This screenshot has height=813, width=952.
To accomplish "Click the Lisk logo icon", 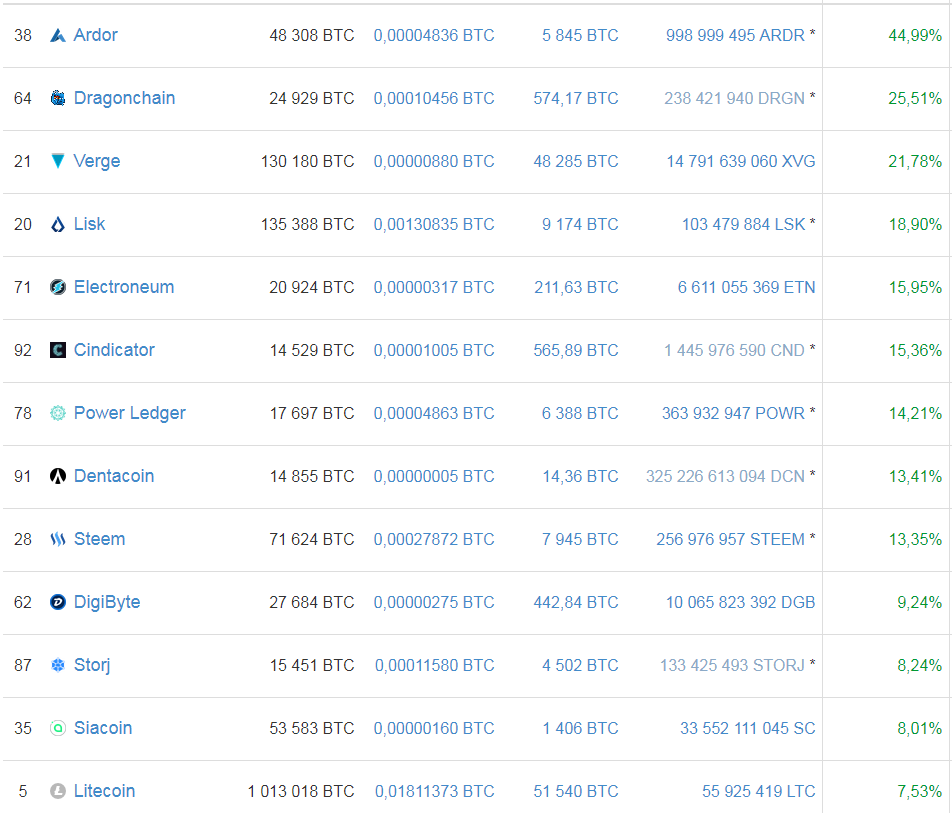I will pos(58,225).
